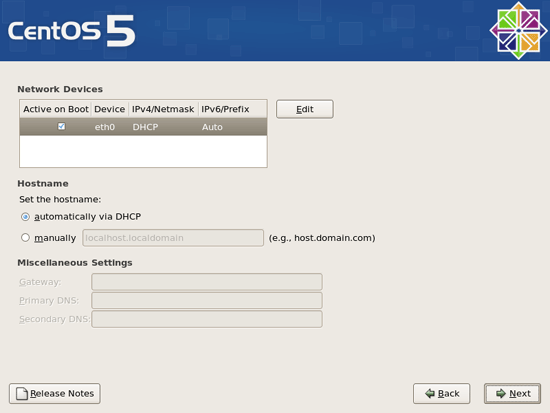Viewport: 550px width, 413px height.
Task: Select the eth0 DHCP device row
Action: pyautogui.click(x=143, y=127)
